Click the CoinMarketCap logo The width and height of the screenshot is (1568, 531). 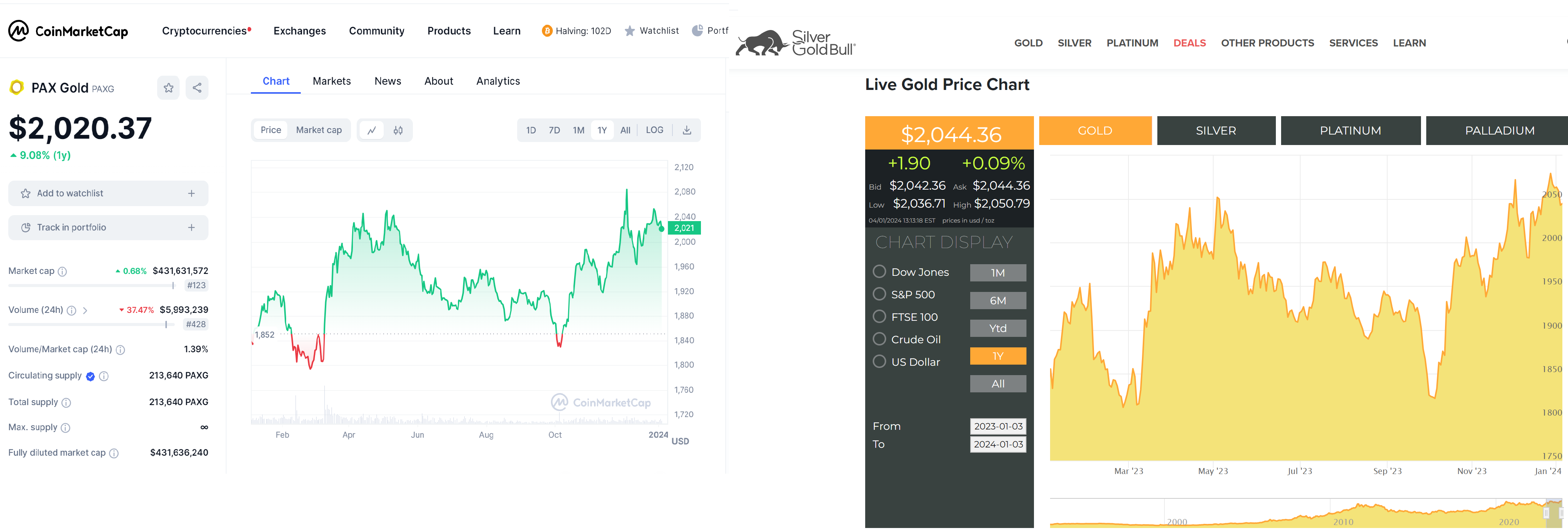coord(68,31)
